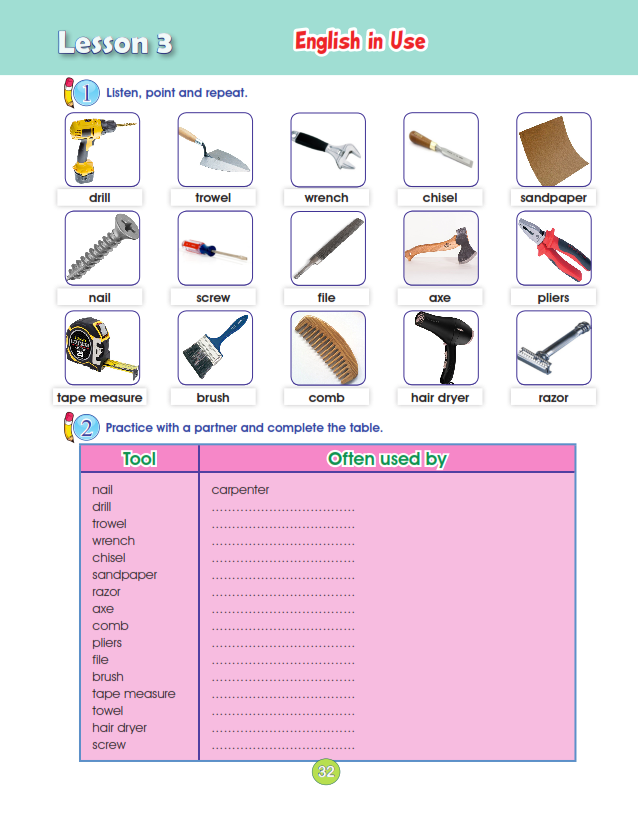Select the trowel image

(x=214, y=149)
